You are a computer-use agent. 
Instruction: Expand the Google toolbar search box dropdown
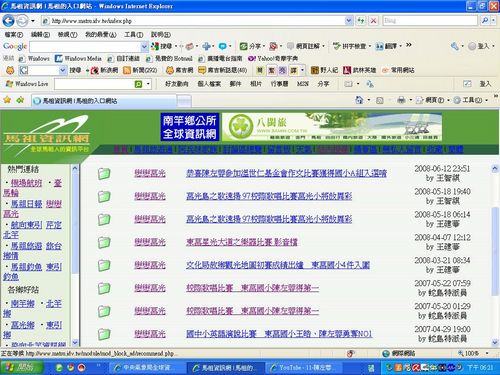click(x=145, y=46)
